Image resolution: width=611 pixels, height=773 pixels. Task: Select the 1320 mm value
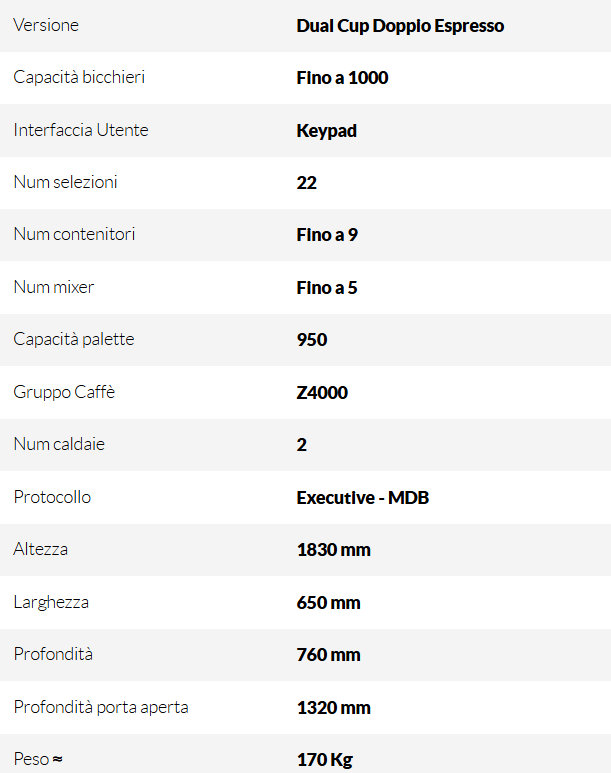click(x=333, y=708)
